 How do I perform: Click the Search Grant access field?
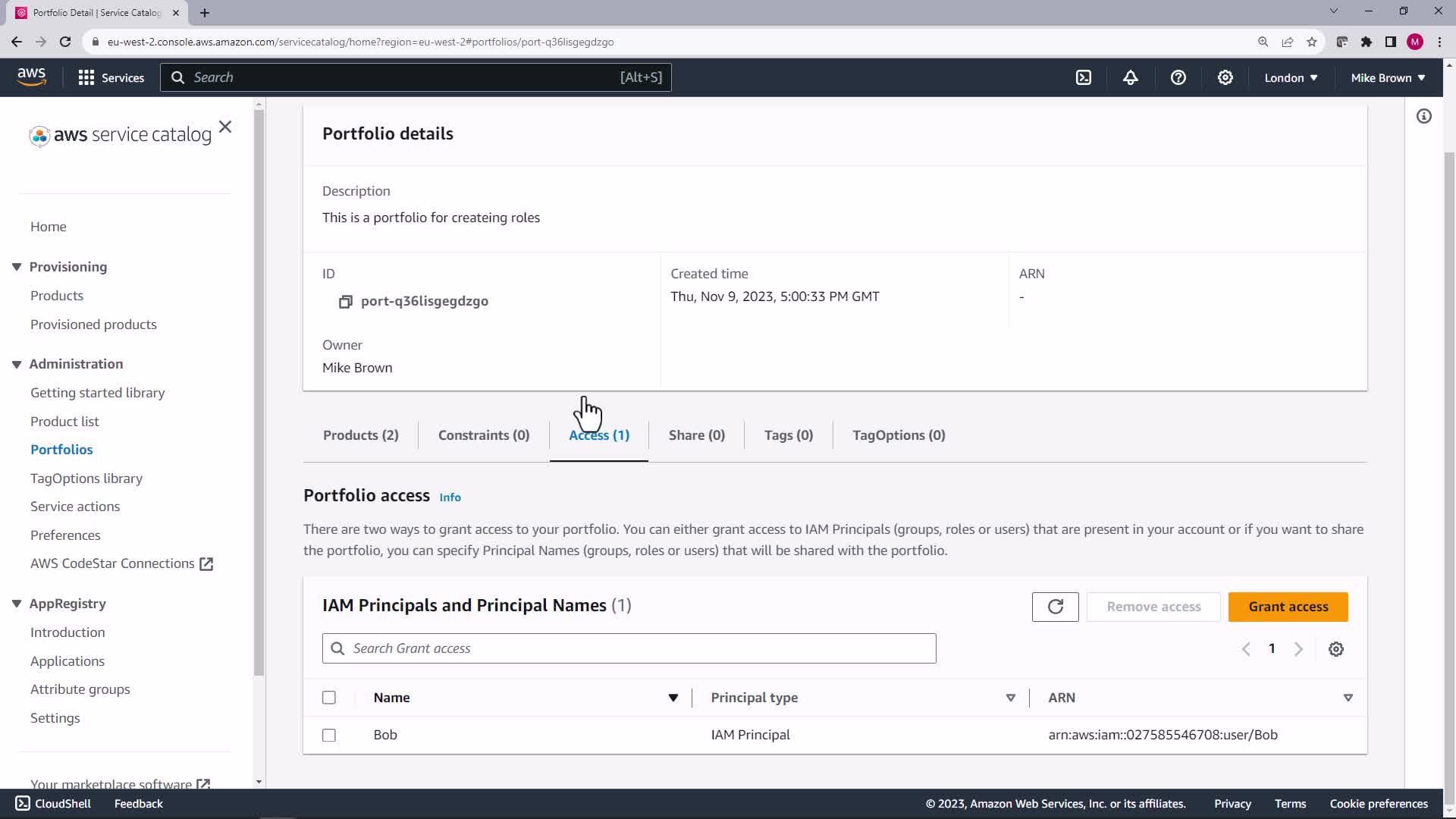point(629,648)
